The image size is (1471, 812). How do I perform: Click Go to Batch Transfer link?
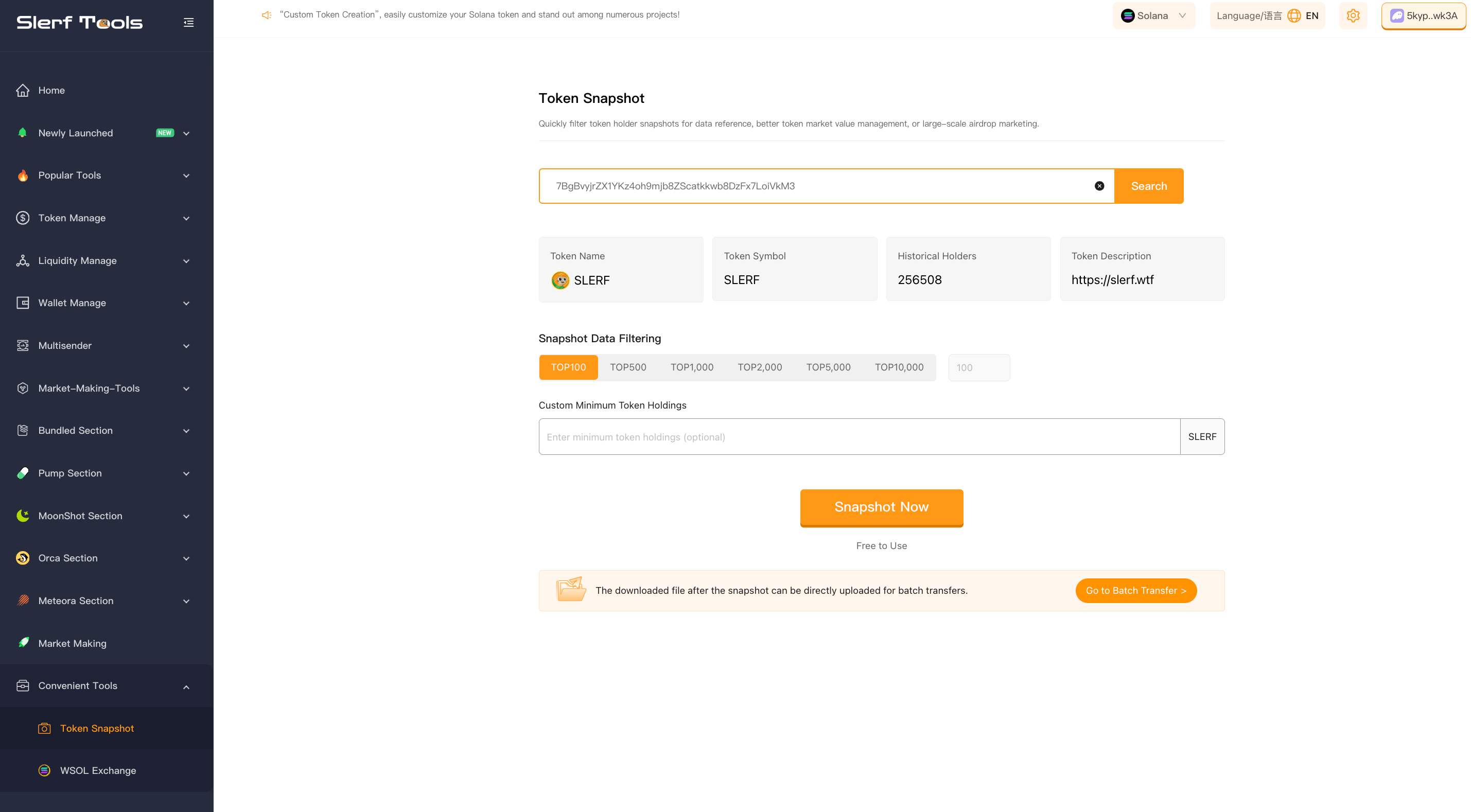(1135, 590)
